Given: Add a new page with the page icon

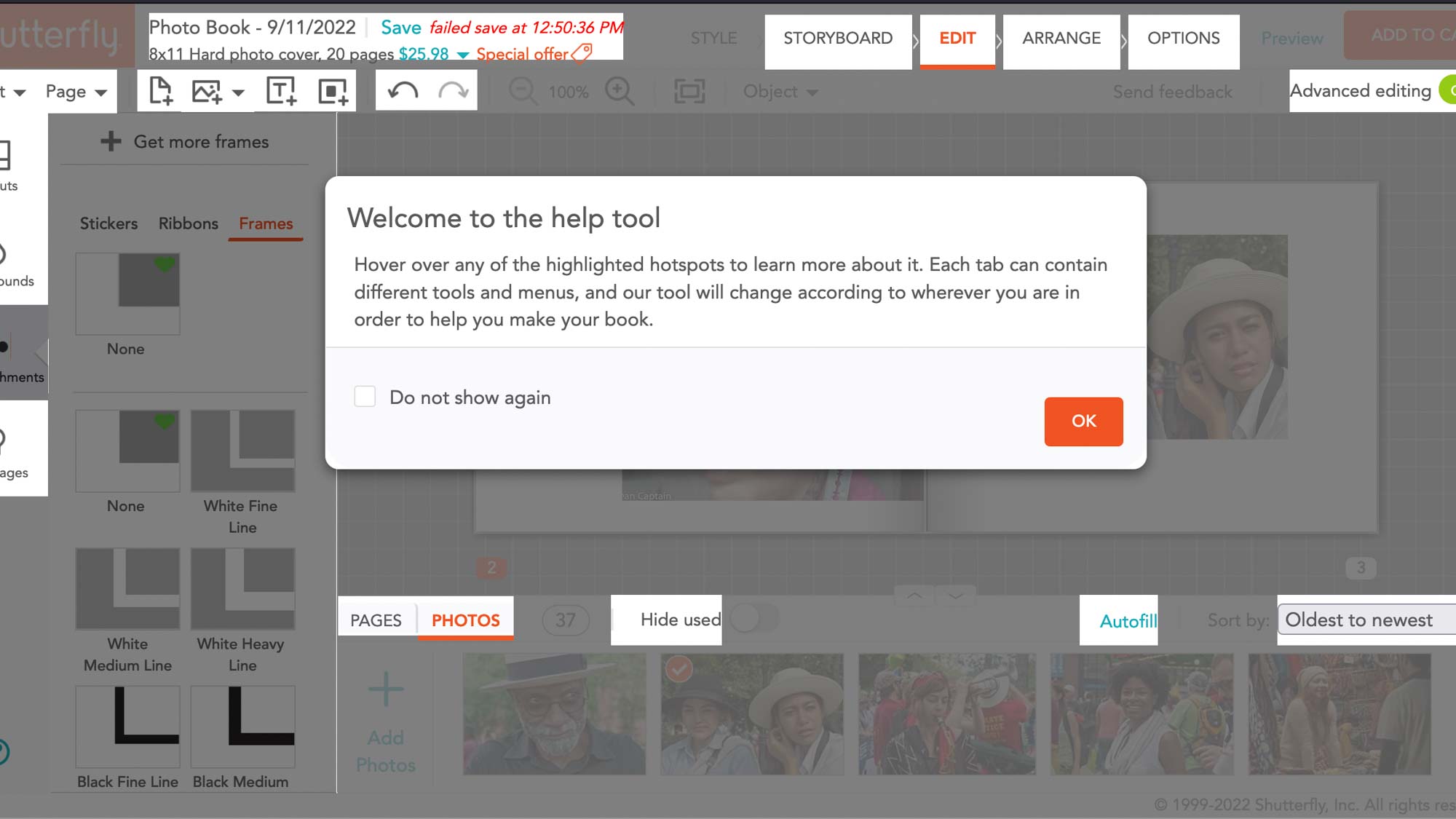Looking at the screenshot, I should click(160, 90).
